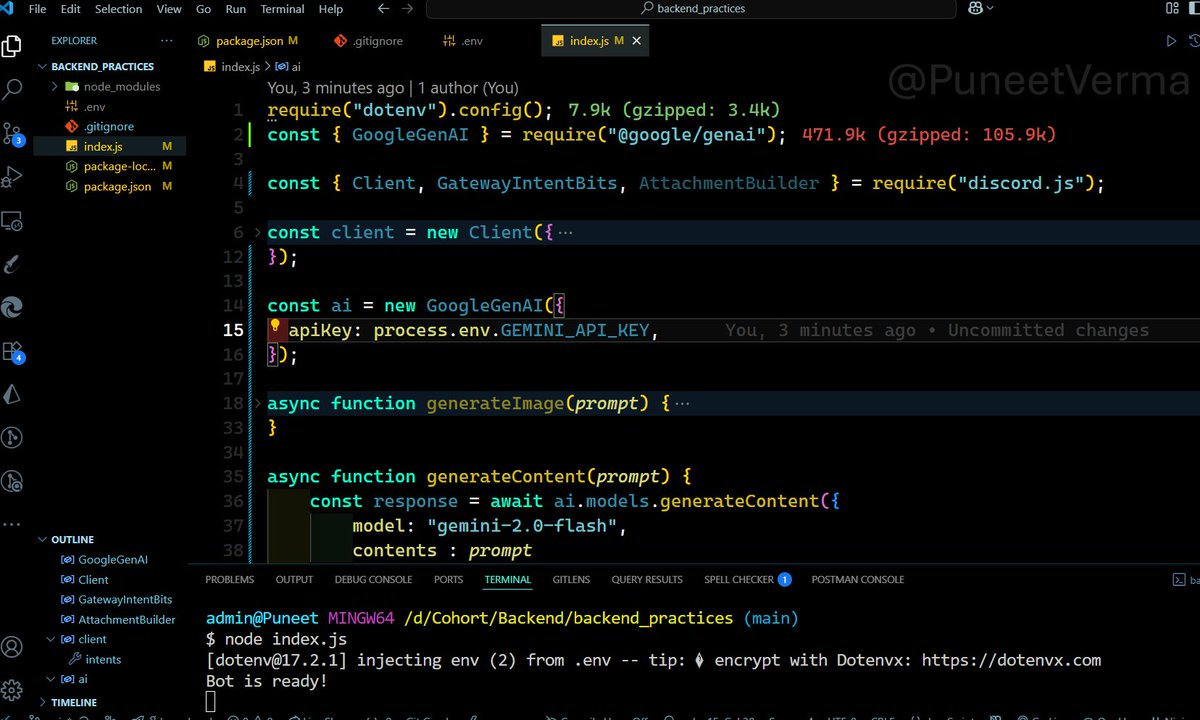Open the https://dotenvx.com link in terminal
1200x720 pixels.
(1011, 660)
